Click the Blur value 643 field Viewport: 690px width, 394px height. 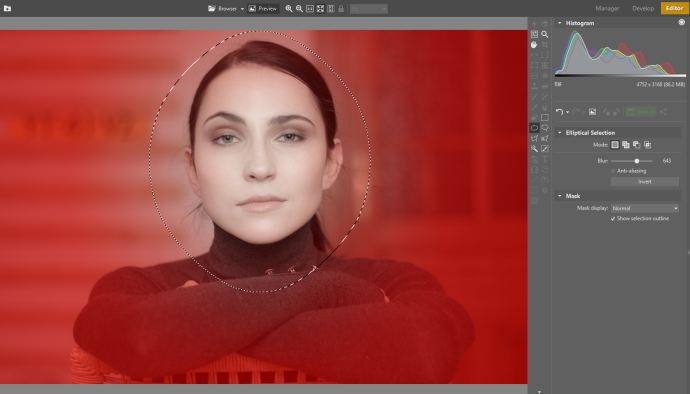point(667,161)
